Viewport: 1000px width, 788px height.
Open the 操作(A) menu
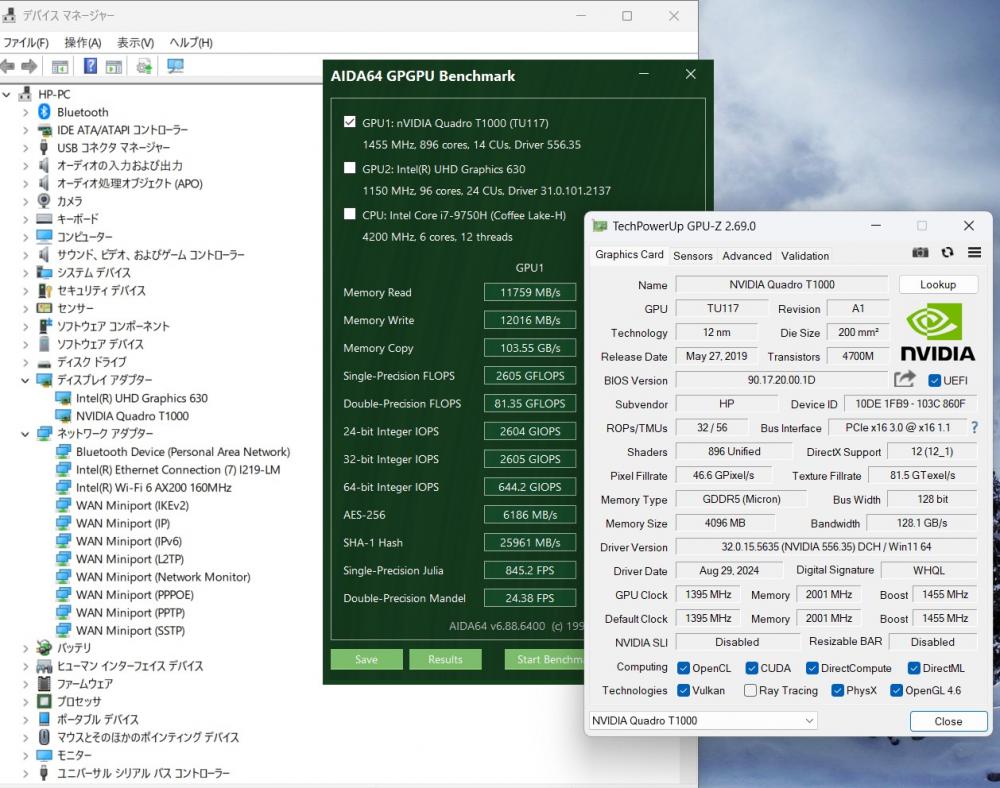pos(82,43)
